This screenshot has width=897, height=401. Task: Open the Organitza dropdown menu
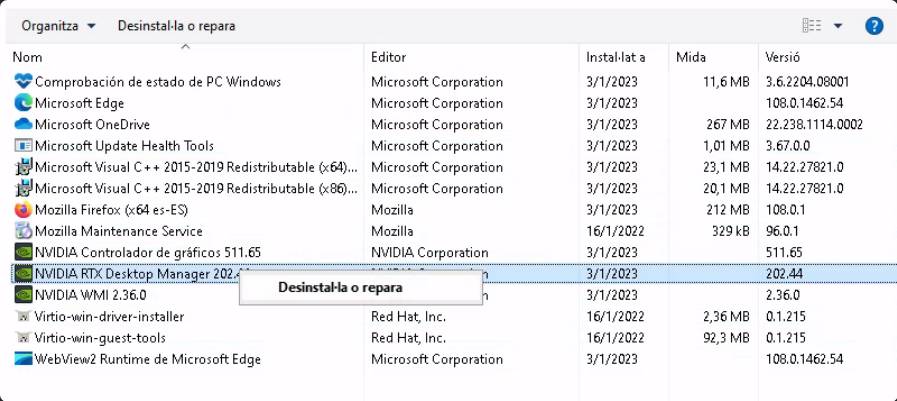59,26
